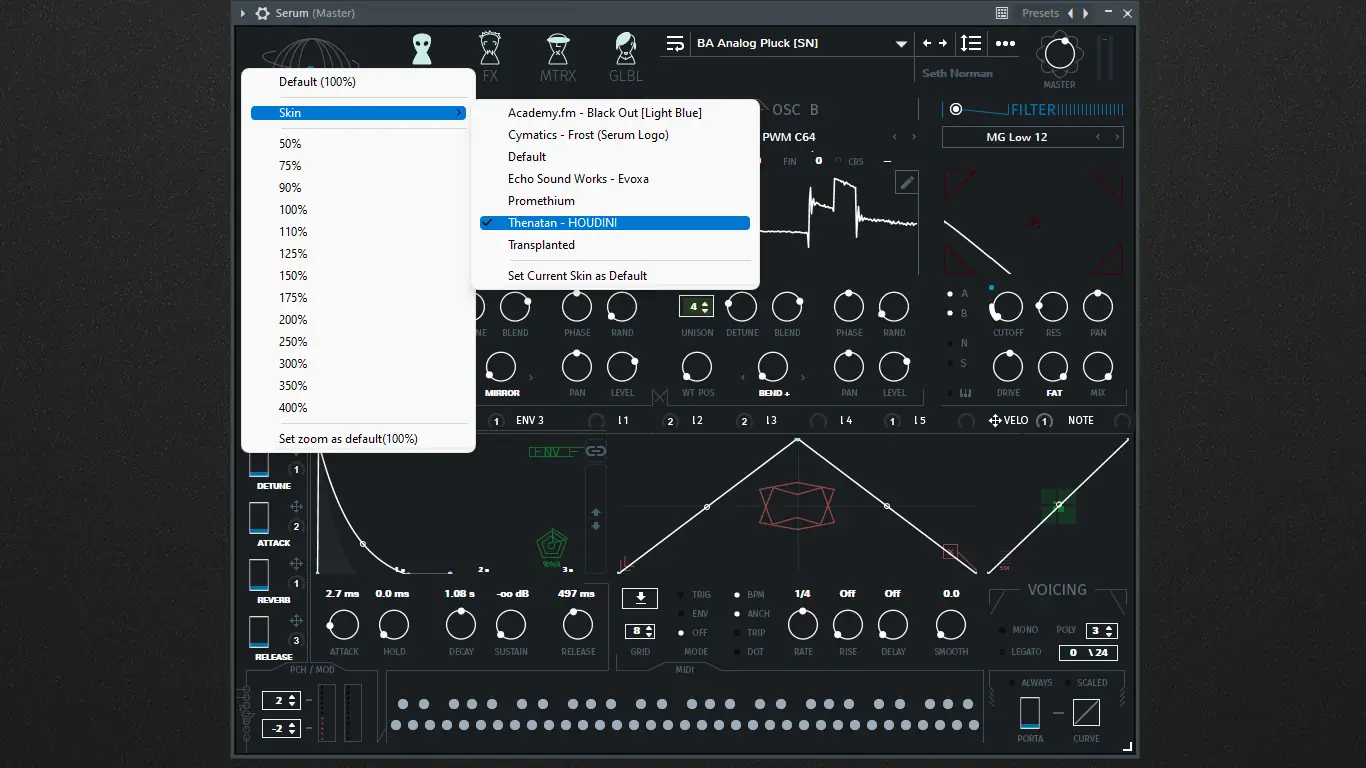The width and height of the screenshot is (1366, 768).
Task: Open the plugin options gear in title bar
Action: click(263, 13)
